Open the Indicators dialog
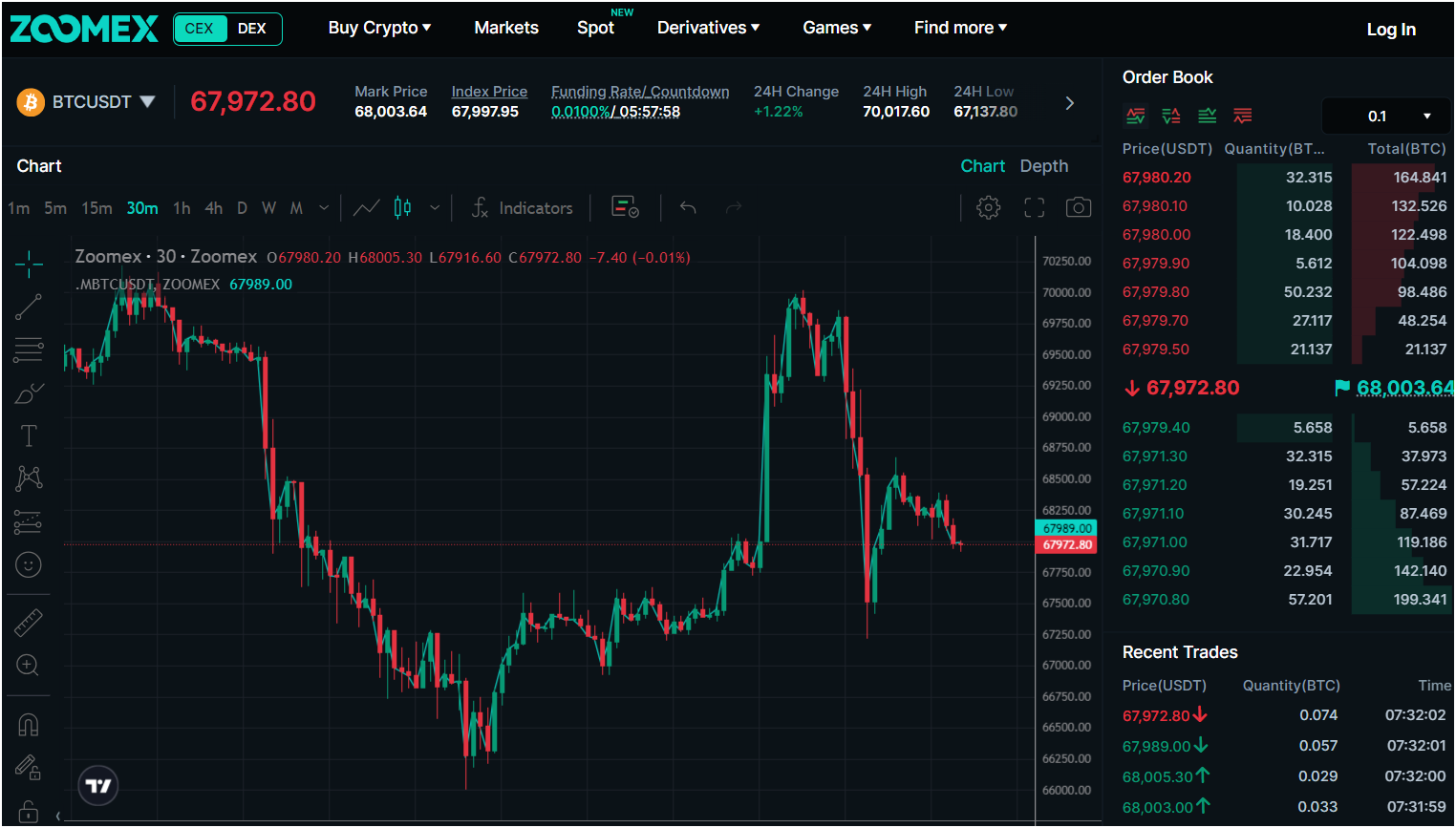The image size is (1456, 828). click(x=523, y=208)
